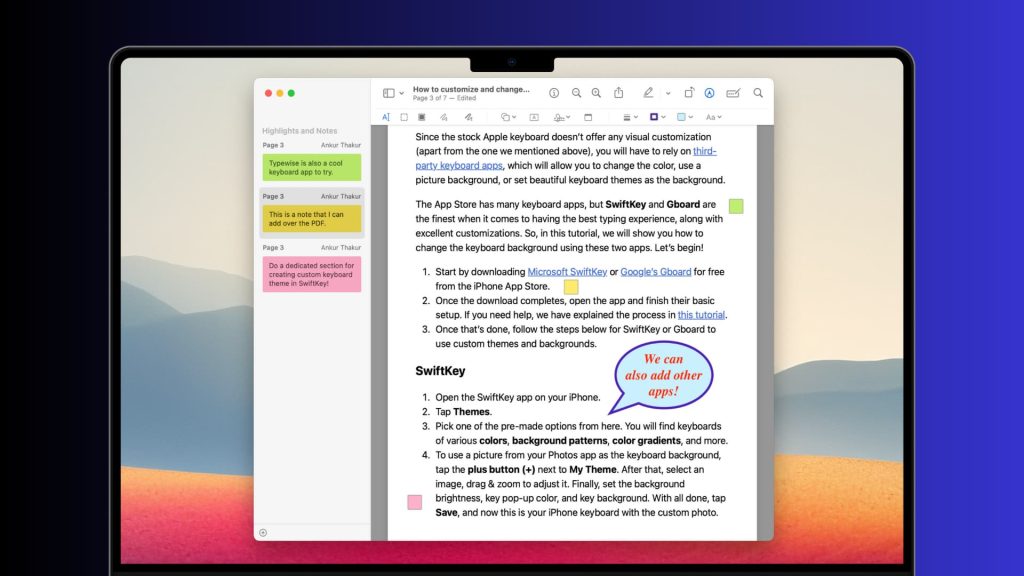
Task: Click the Markup toolbar pen icon
Action: click(x=647, y=92)
